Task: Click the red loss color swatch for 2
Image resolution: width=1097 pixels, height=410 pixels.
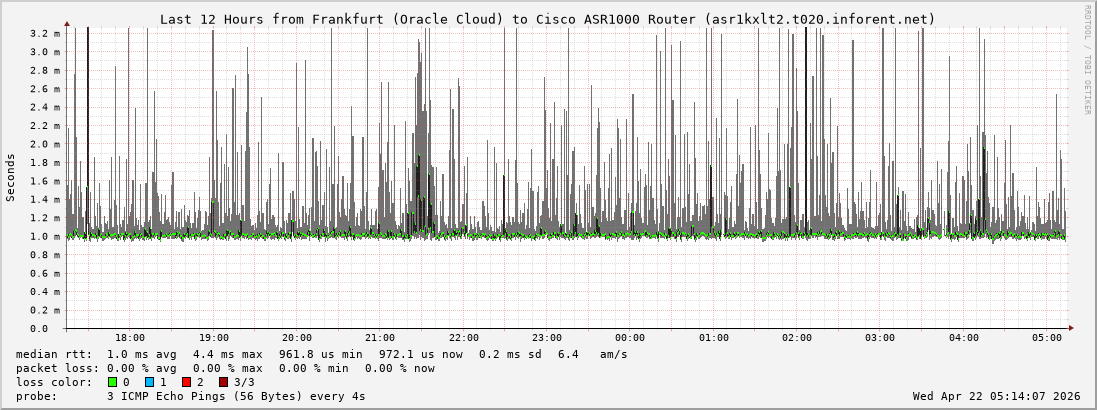Action: point(186,382)
